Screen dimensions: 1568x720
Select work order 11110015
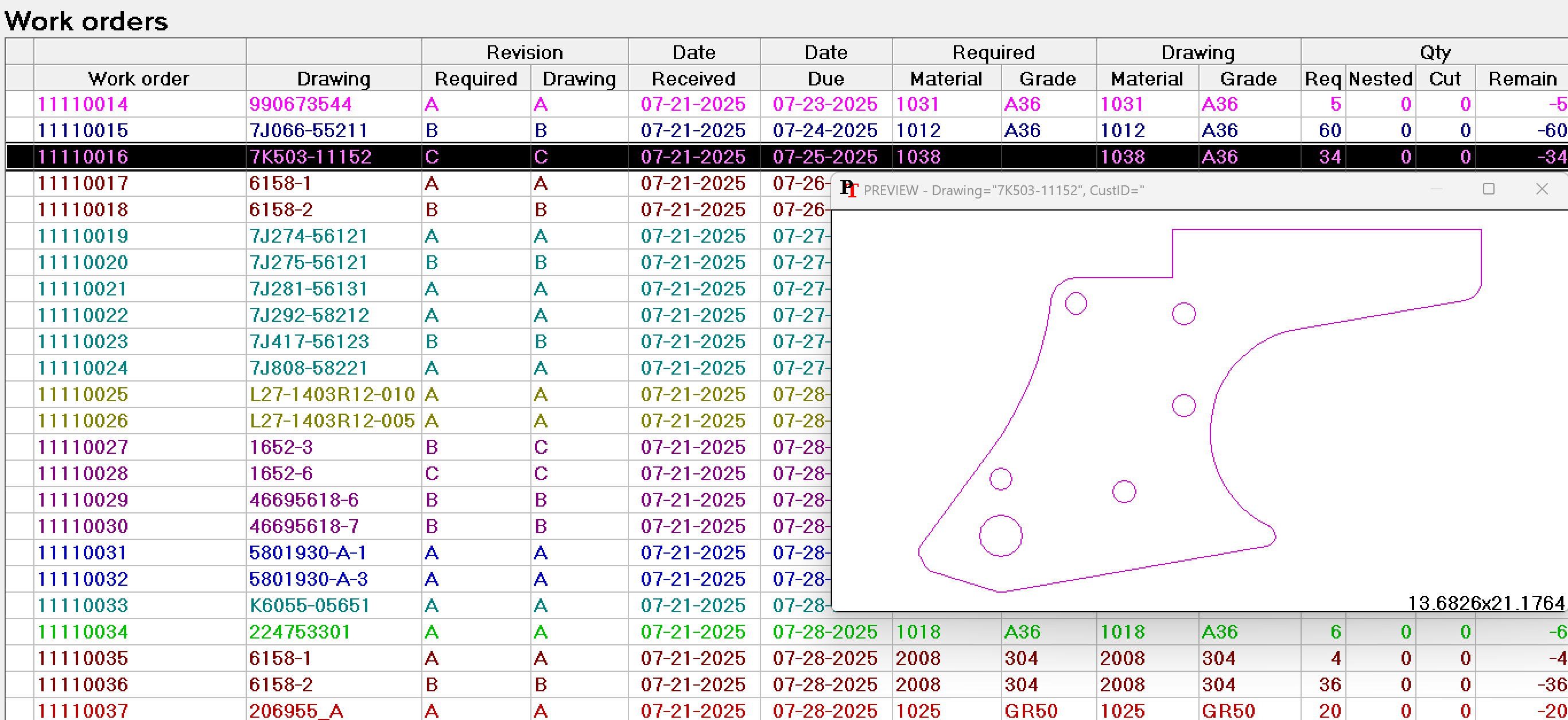tap(83, 130)
